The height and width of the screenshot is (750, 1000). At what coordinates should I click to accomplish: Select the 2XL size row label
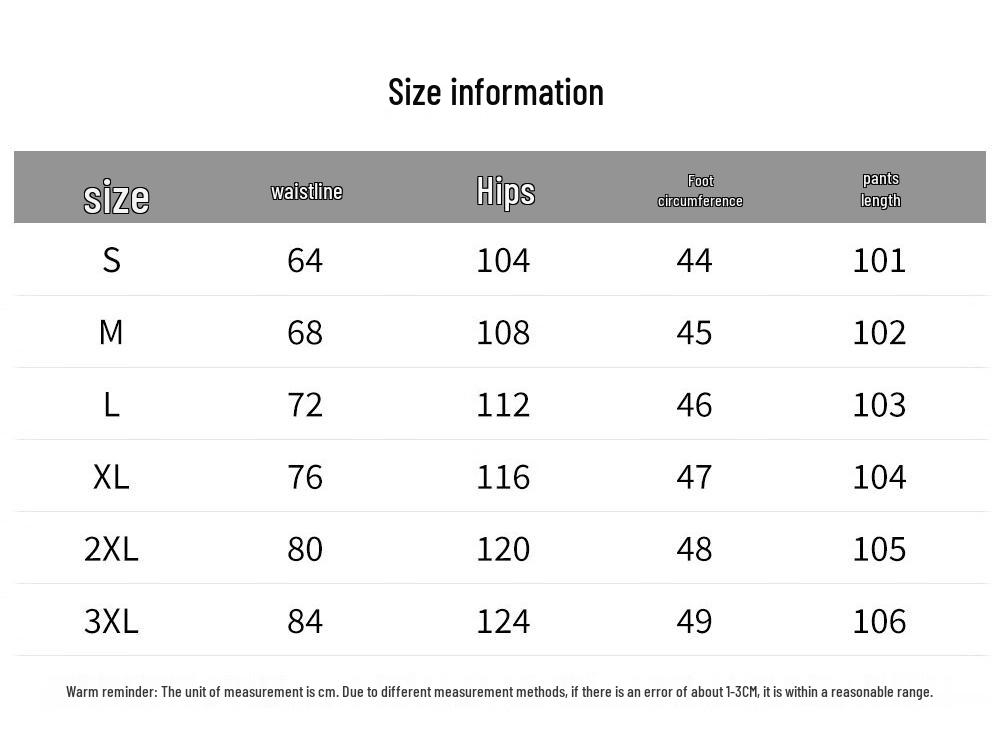click(111, 548)
